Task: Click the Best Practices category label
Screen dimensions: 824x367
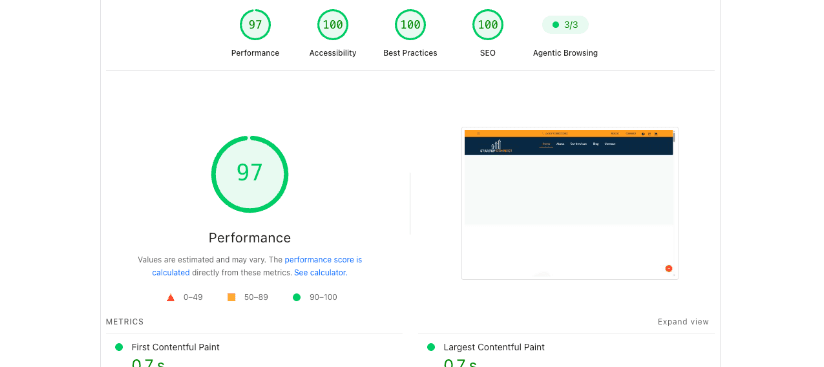Action: point(410,53)
